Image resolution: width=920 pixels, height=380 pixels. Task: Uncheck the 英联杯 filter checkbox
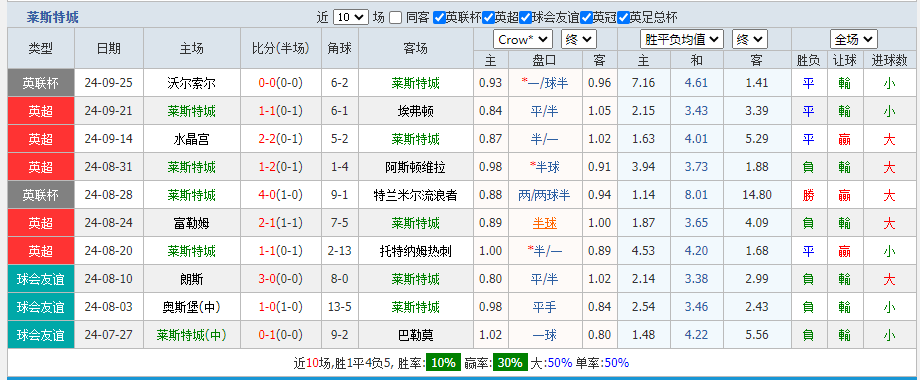[439, 18]
